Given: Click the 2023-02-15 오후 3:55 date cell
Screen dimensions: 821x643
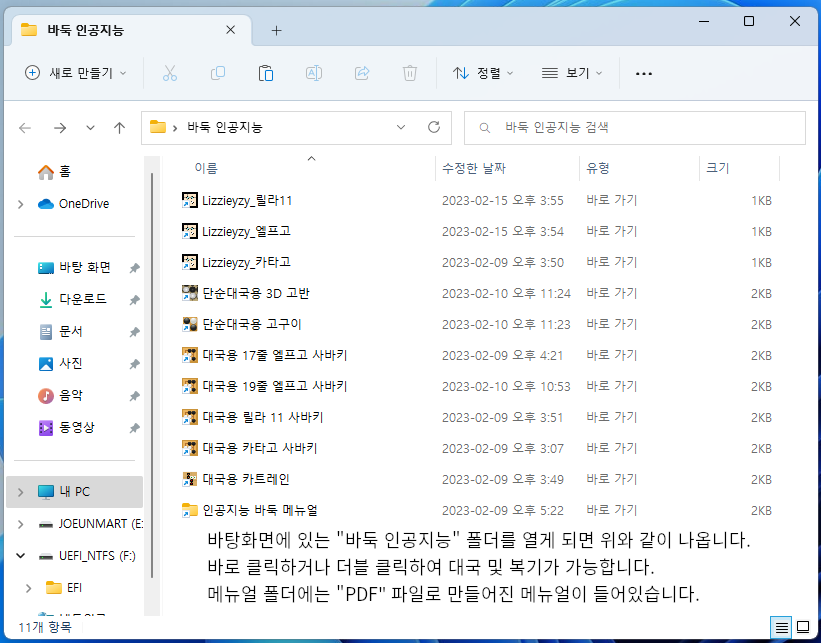Looking at the screenshot, I should pos(503,201).
